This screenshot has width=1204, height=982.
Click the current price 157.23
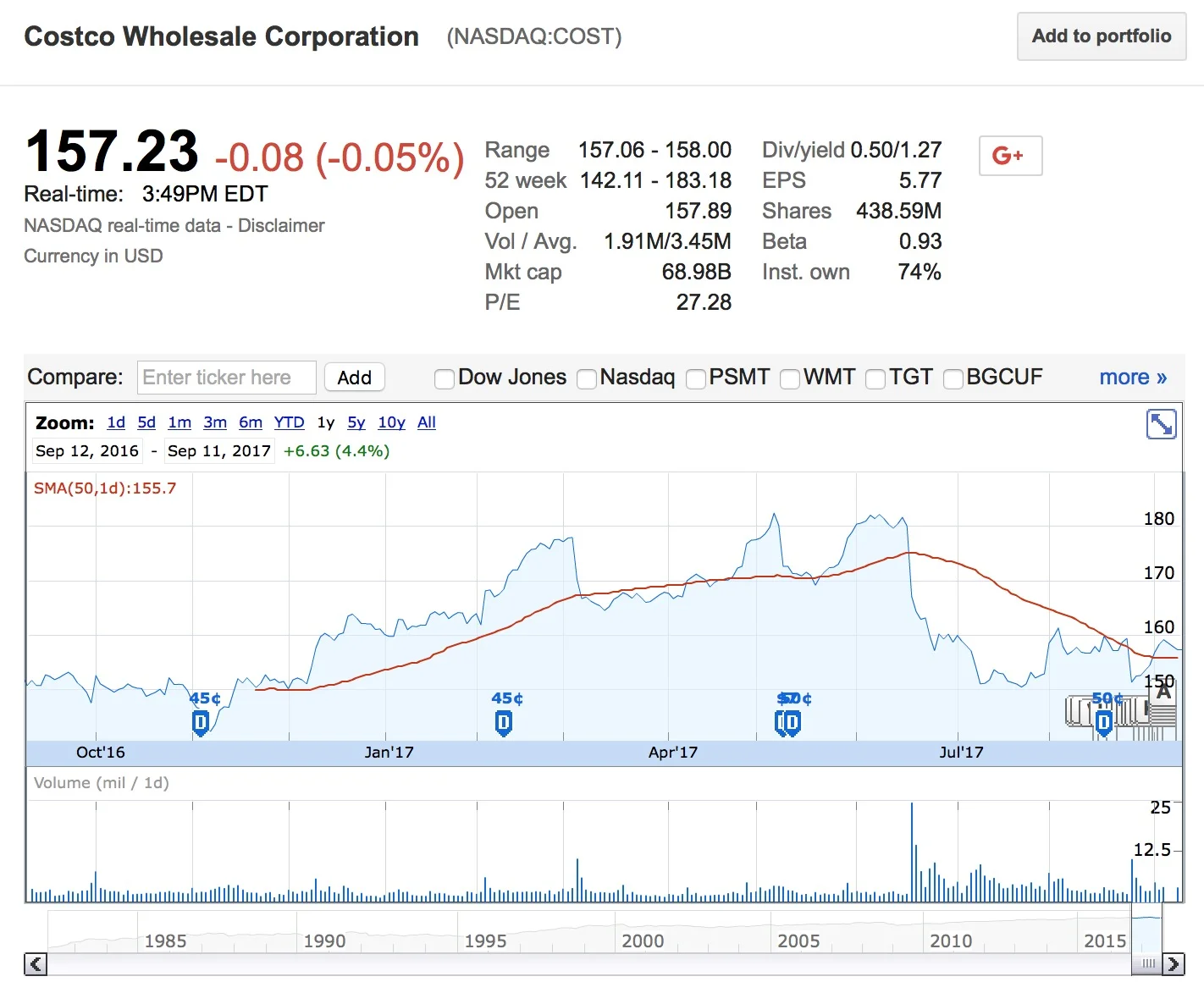[111, 151]
